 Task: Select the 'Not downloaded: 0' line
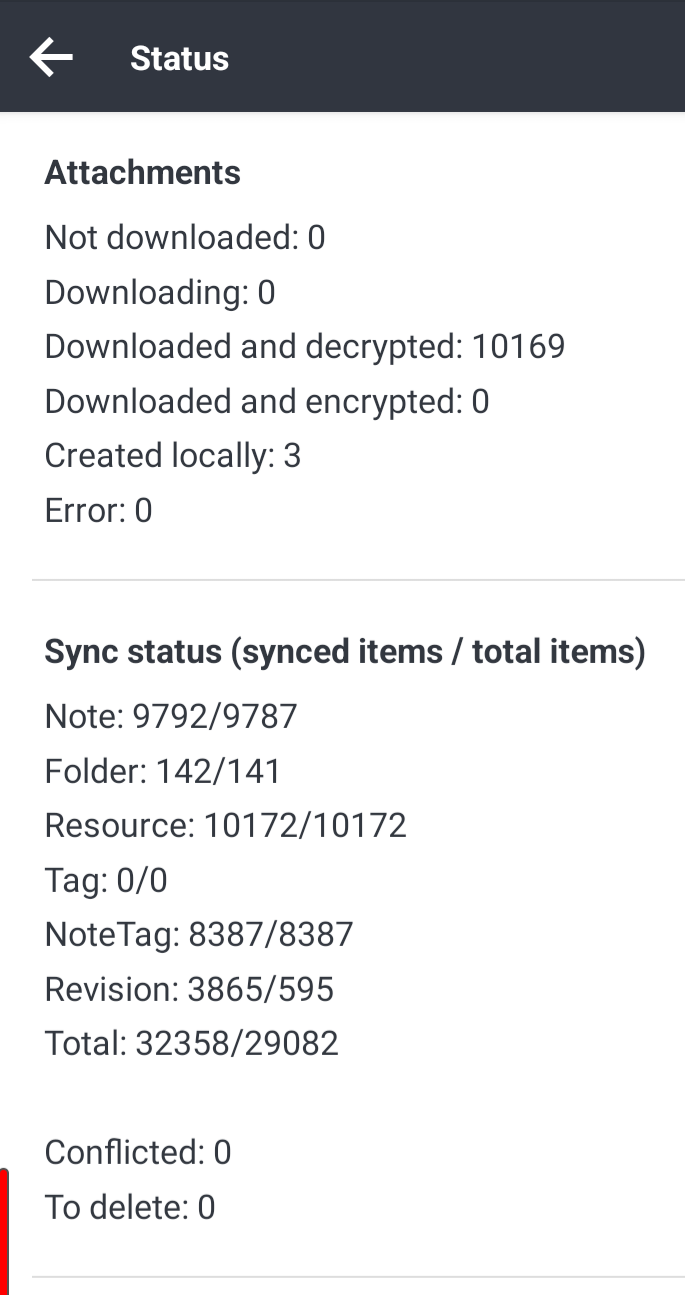click(x=183, y=237)
